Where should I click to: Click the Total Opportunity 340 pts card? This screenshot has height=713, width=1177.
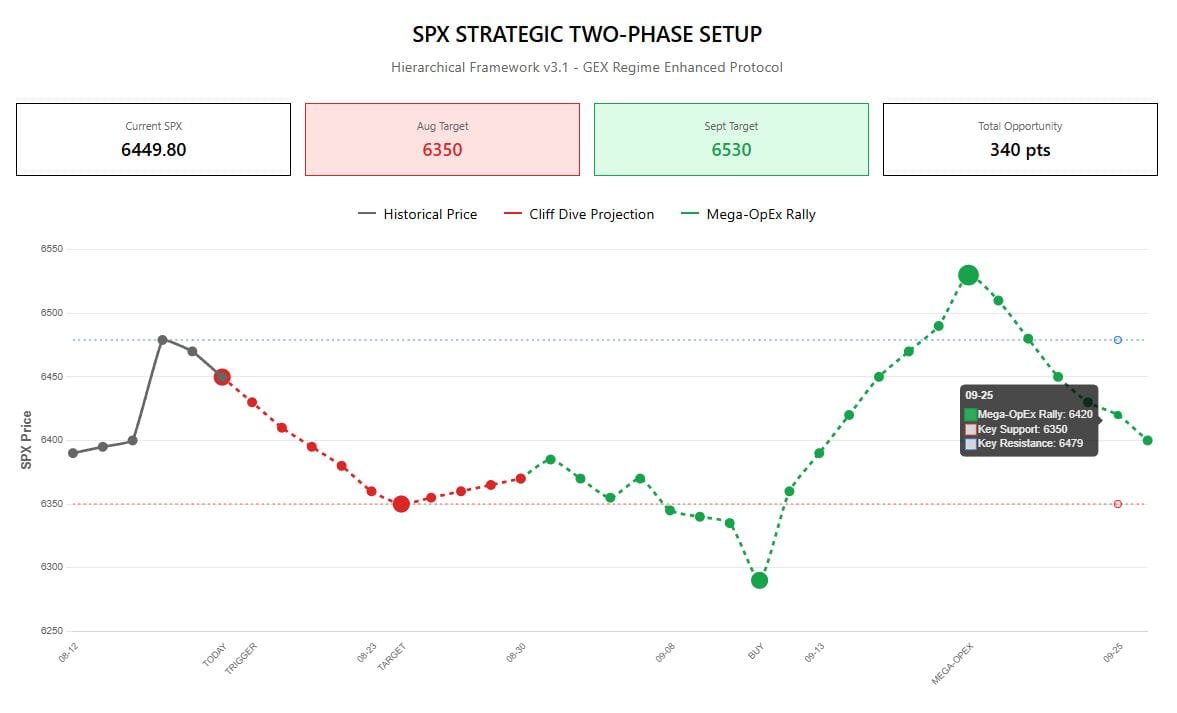pyautogui.click(x=1020, y=139)
